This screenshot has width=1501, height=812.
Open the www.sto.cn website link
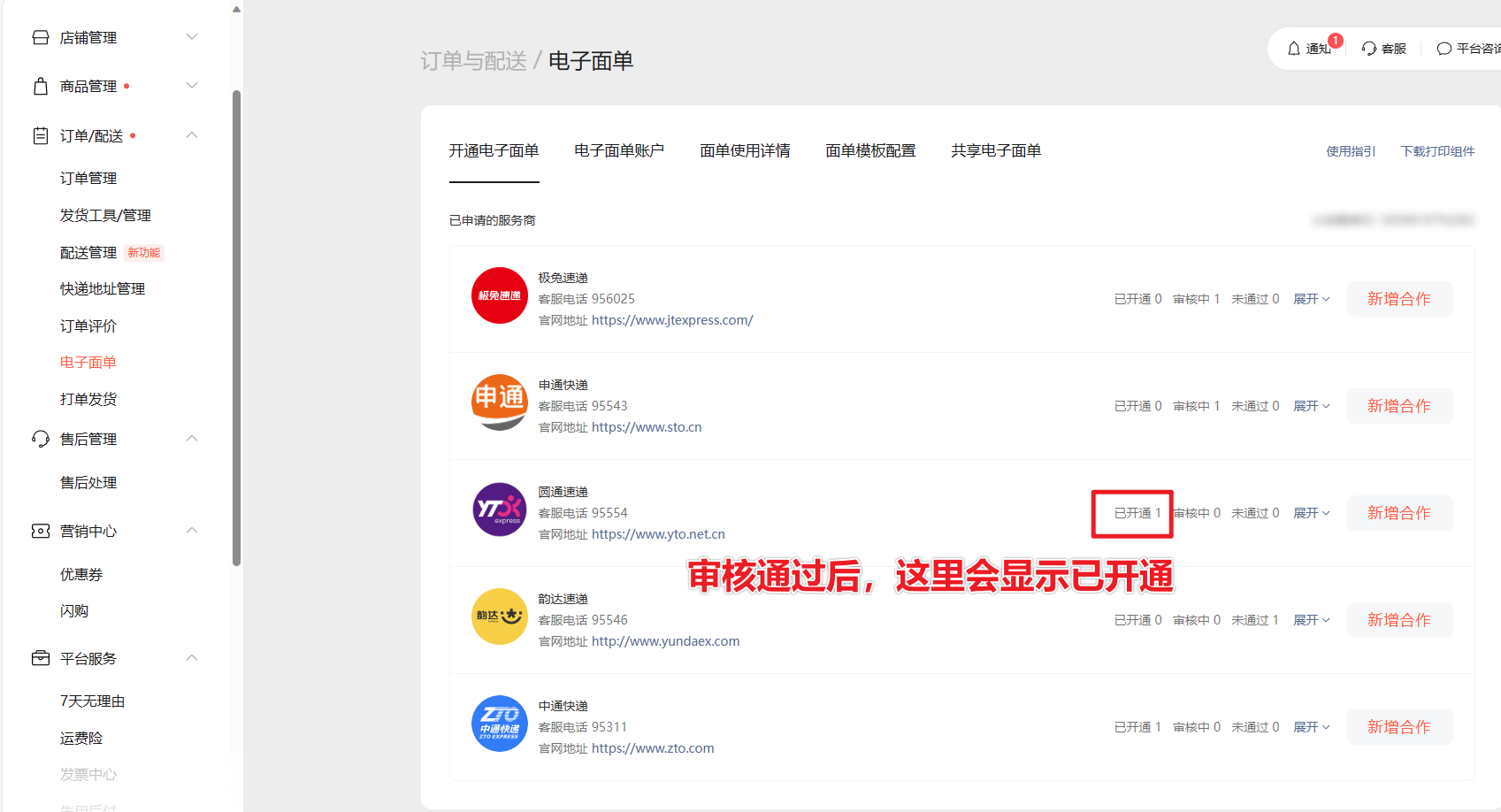[x=646, y=427]
